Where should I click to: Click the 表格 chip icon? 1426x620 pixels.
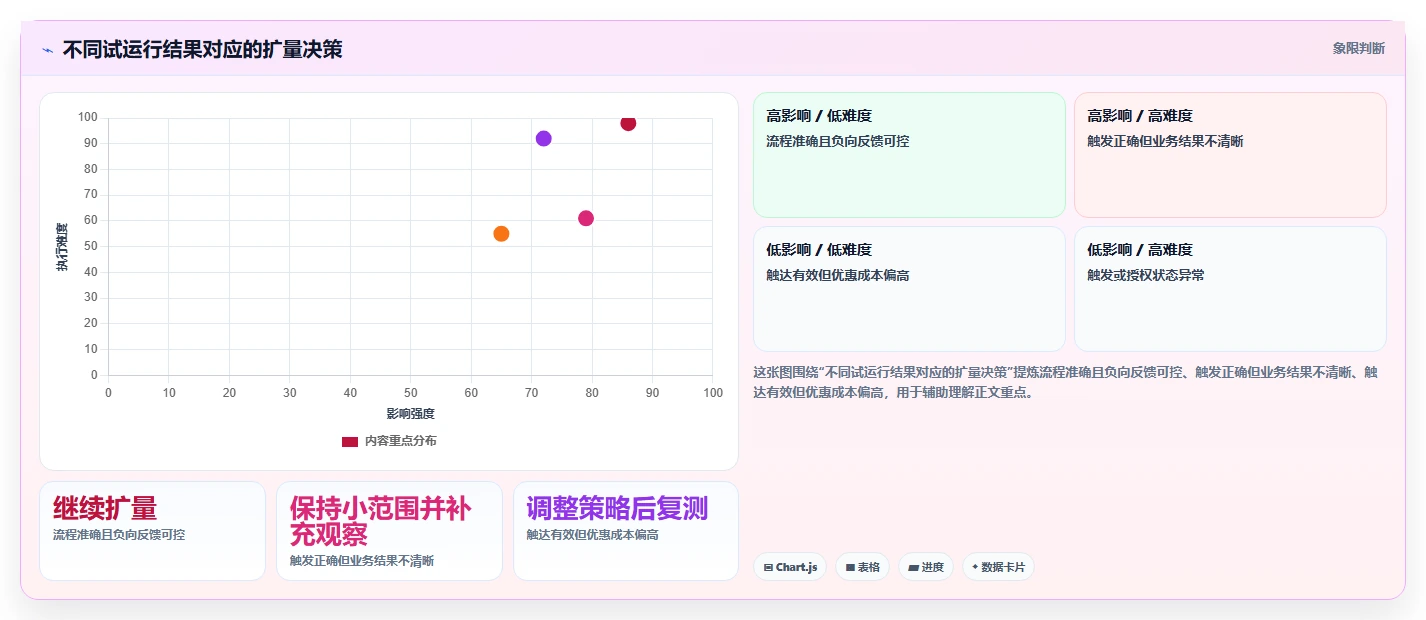click(850, 567)
